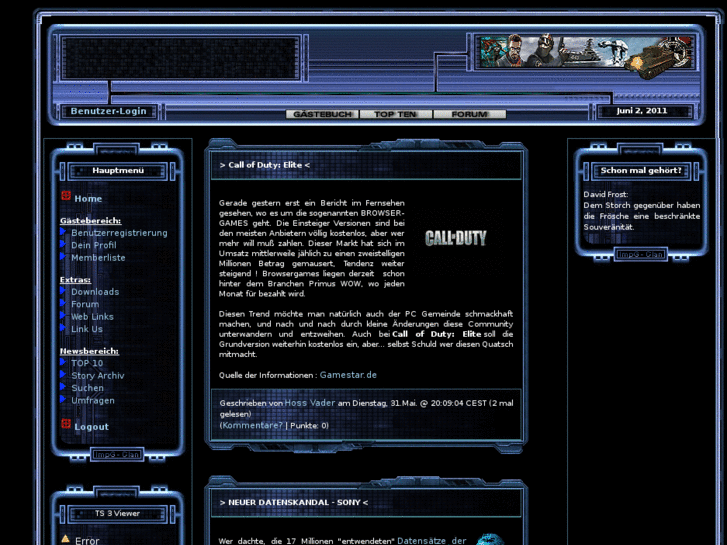Click the blue arrow next to Forum in the sidebar

point(63,303)
